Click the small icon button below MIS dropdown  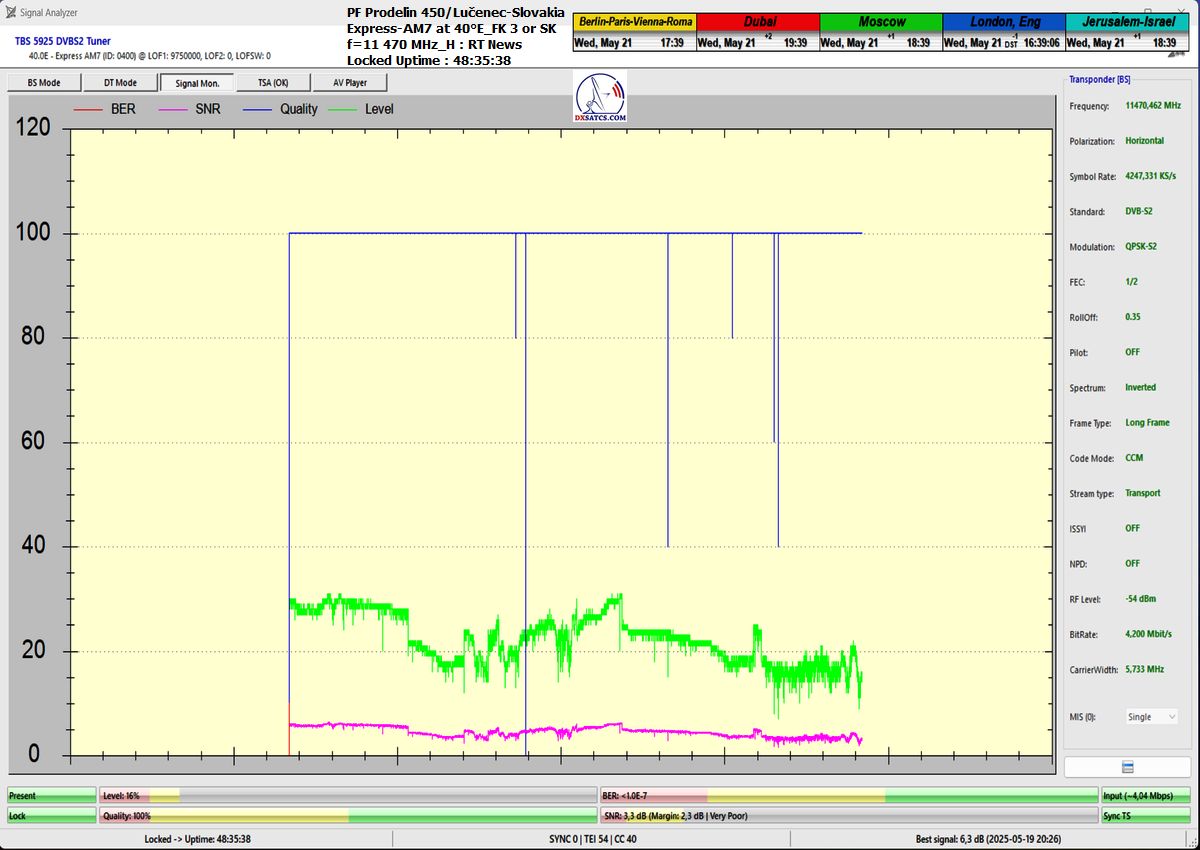click(1127, 767)
